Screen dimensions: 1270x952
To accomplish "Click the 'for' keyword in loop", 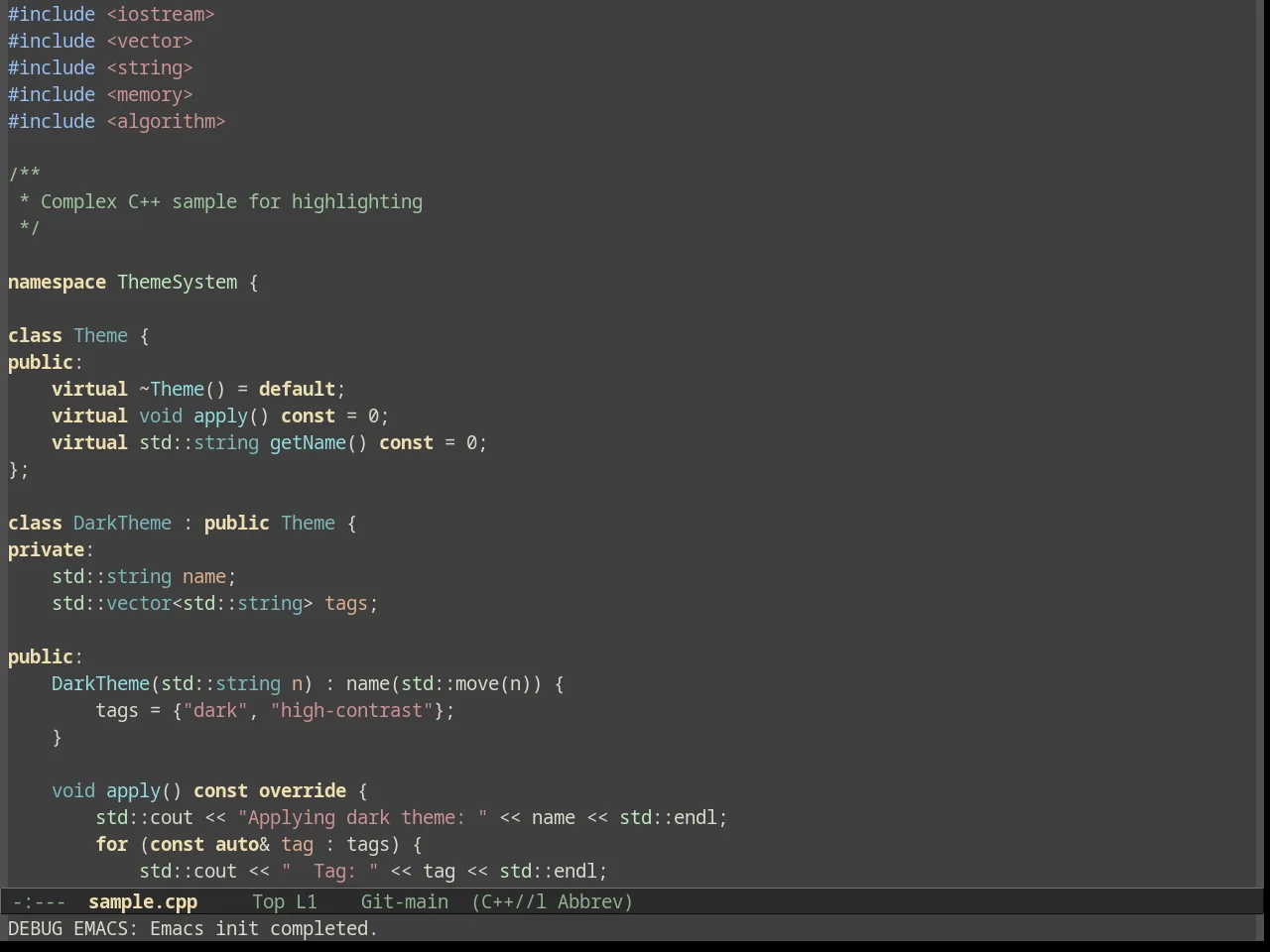I will point(111,845).
